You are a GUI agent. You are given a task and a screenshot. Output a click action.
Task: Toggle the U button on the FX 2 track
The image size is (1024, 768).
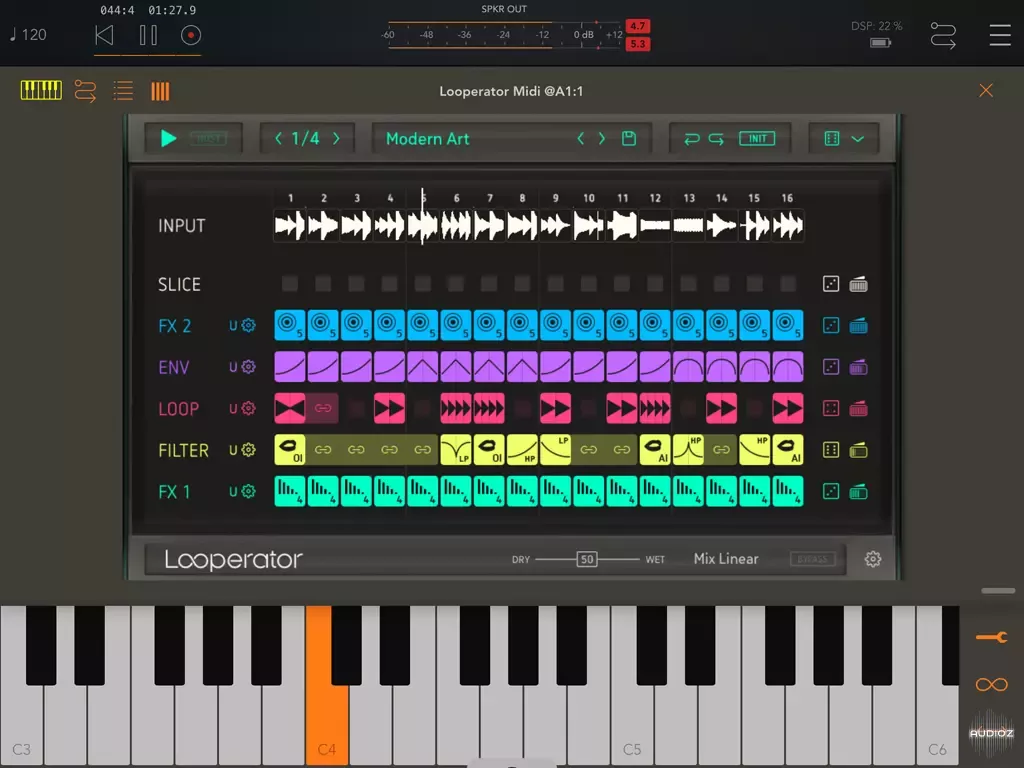233,325
